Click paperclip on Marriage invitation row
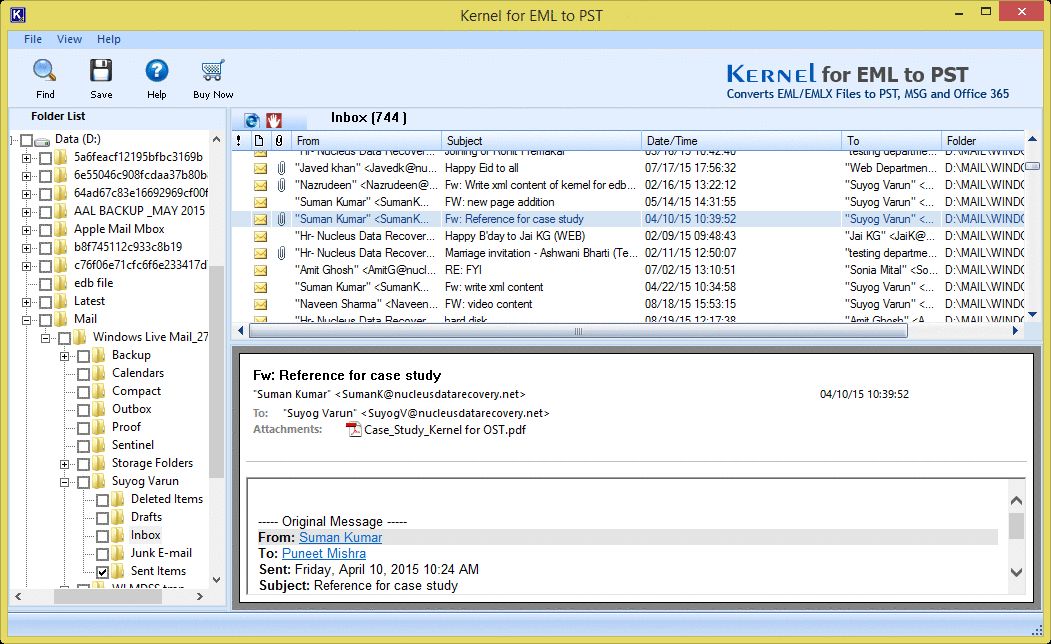The width and height of the screenshot is (1051, 644). (x=281, y=253)
